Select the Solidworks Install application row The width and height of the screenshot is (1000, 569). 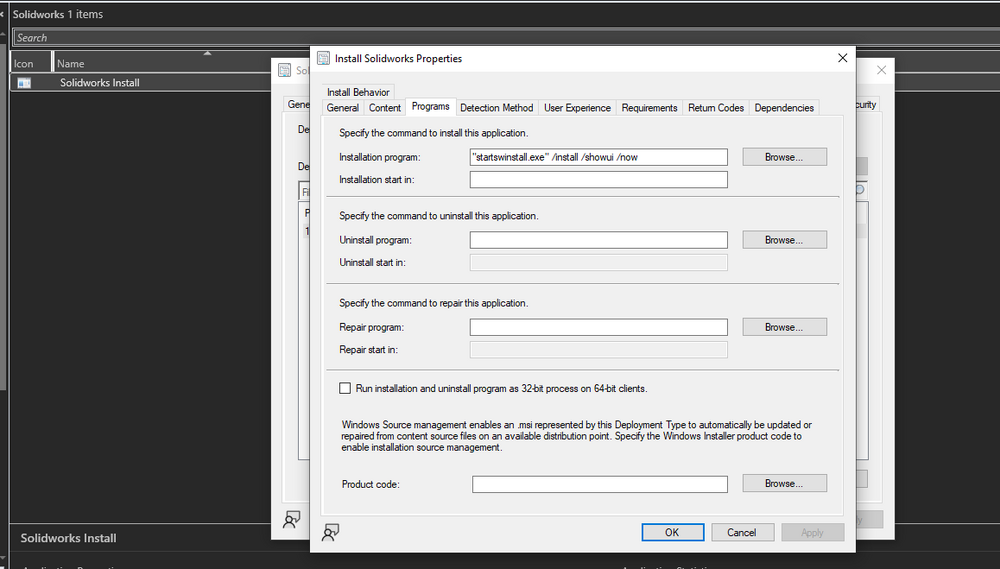point(140,82)
